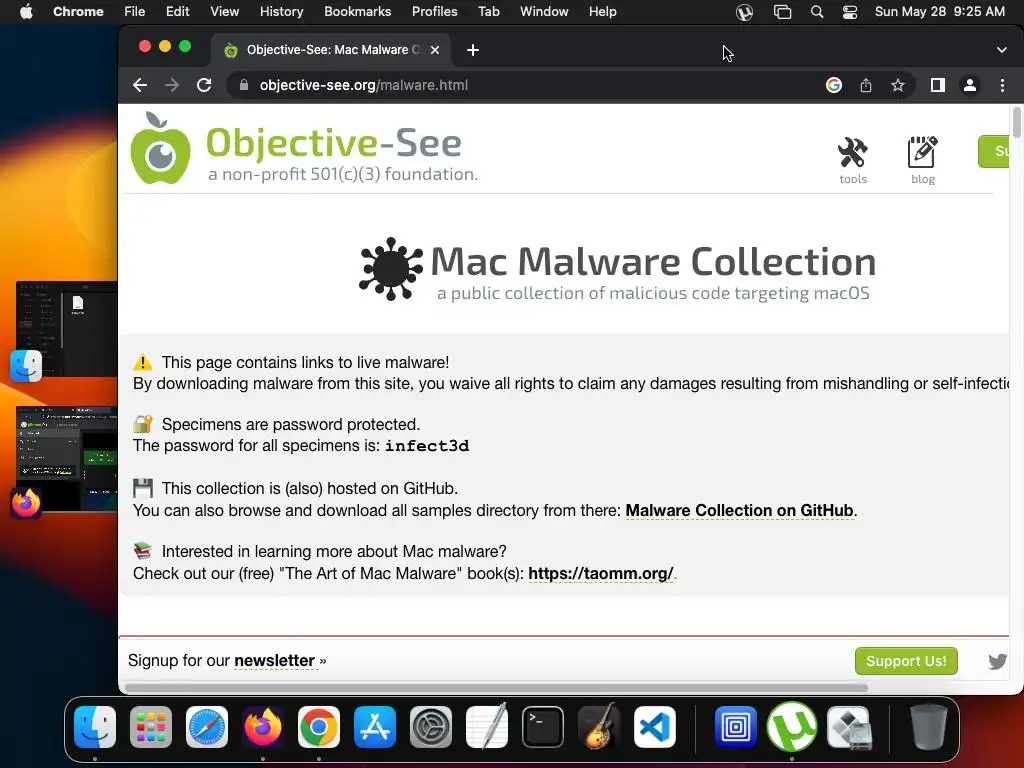Click the partially visible green button in header

click(994, 152)
